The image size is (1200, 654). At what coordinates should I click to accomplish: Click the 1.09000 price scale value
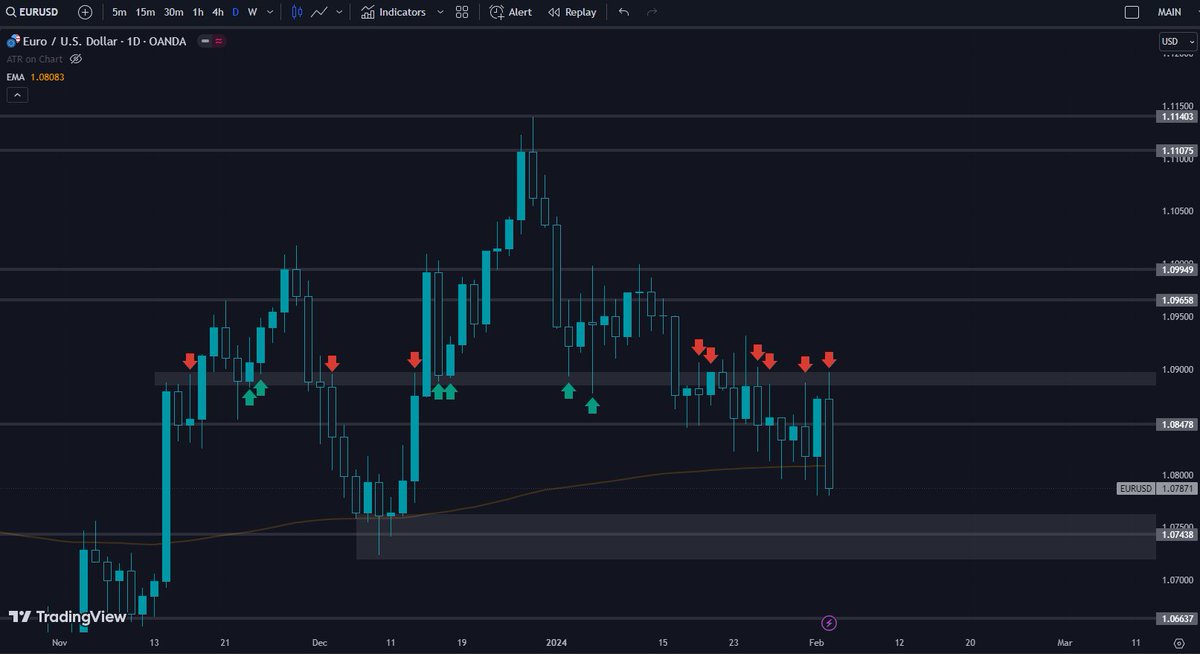pos(1177,369)
